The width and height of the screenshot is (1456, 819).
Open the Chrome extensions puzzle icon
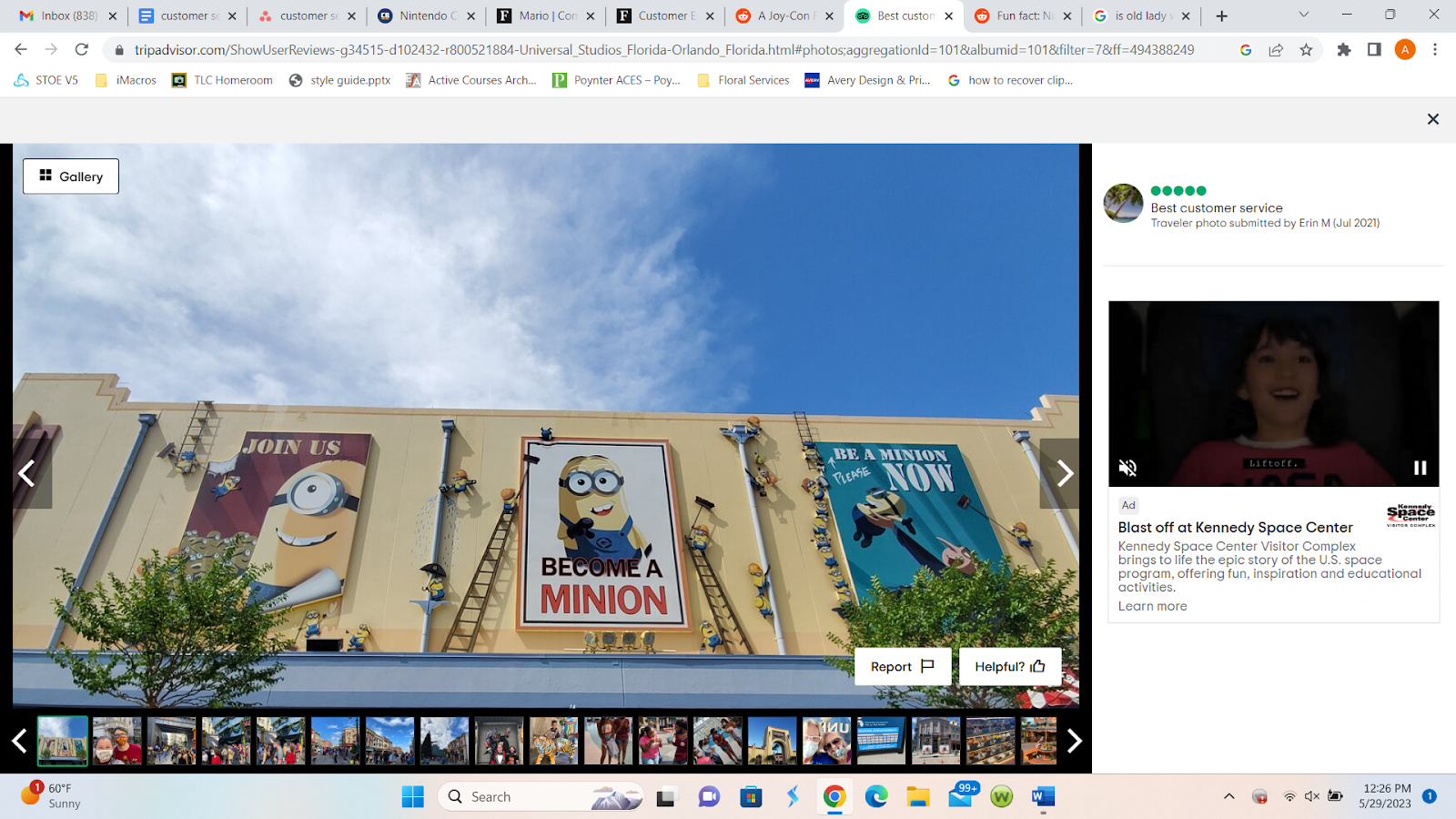[1344, 50]
